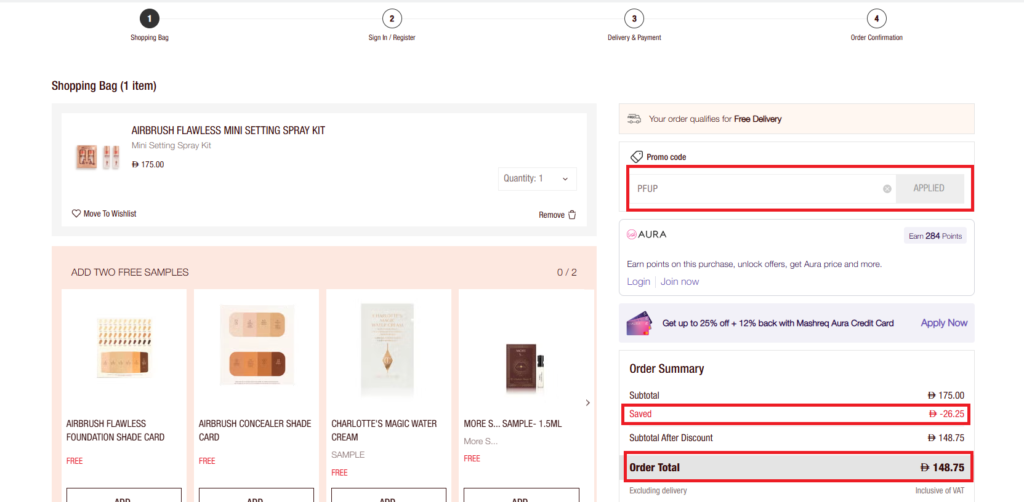Click the 'Inclusive of VAT' note
The width and height of the screenshot is (1024, 502).
[939, 490]
